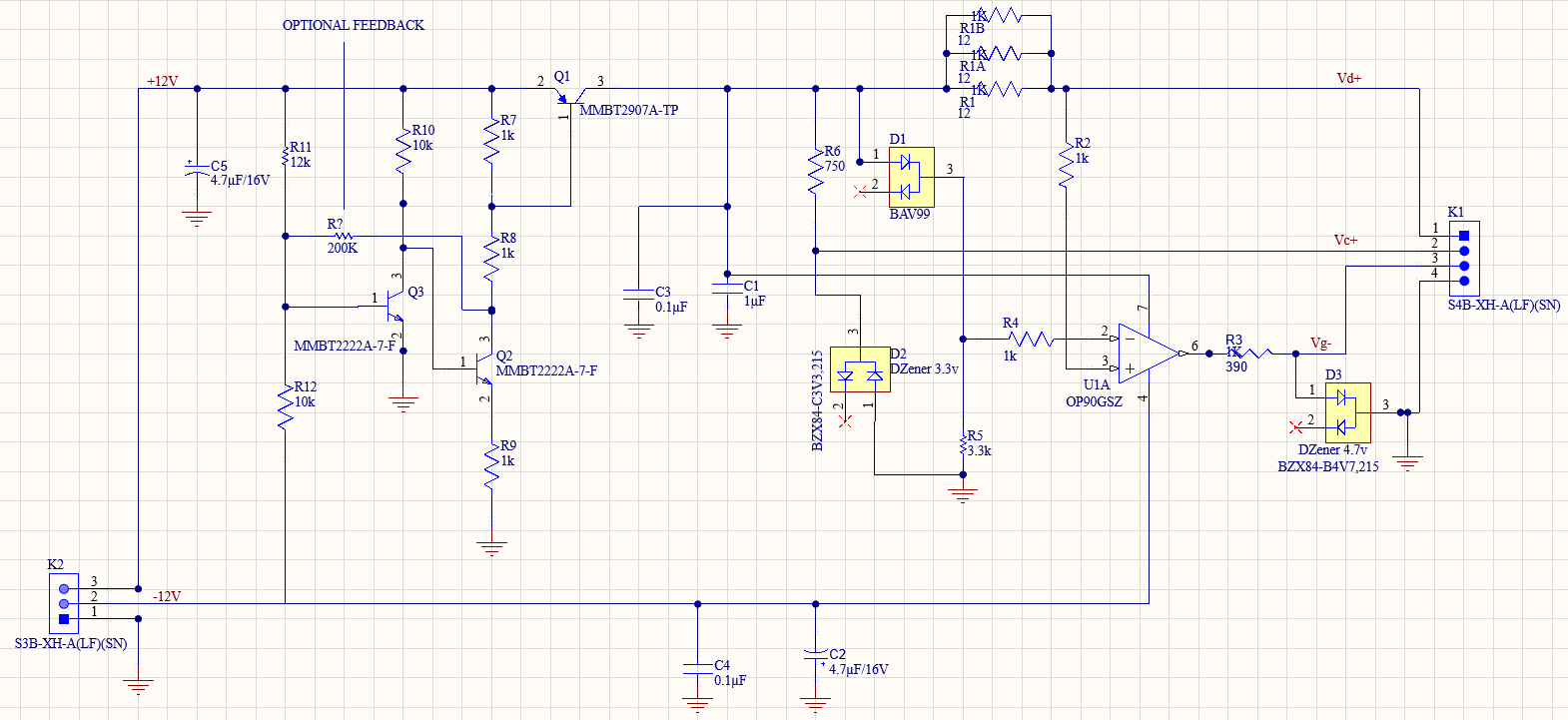Click the DZener 4.7v comment text
The image size is (1568, 720).
tap(1332, 449)
